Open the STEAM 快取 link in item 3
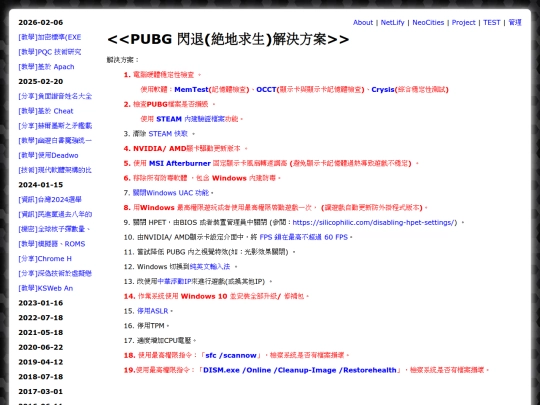The width and height of the screenshot is (540, 405). click(x=168, y=134)
